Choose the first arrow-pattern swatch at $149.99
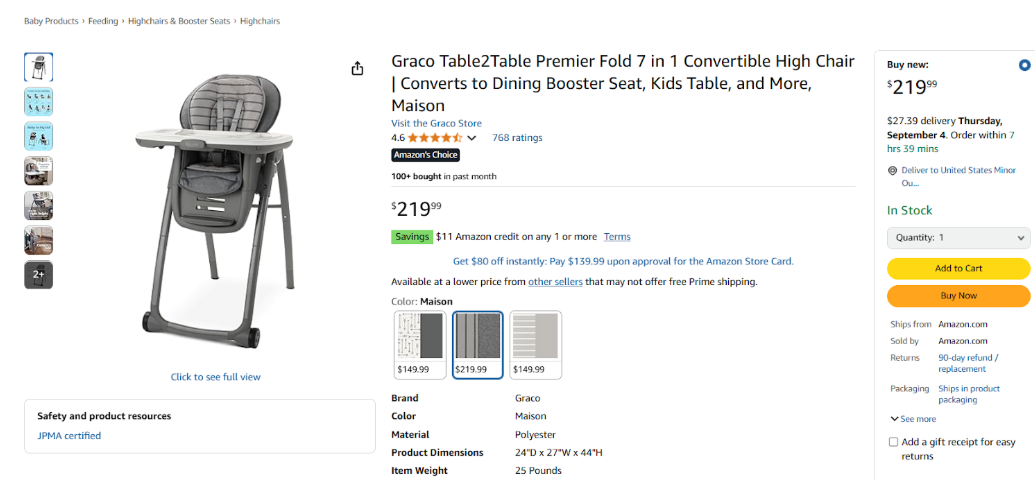Image resolution: width=1035 pixels, height=489 pixels. coord(420,345)
